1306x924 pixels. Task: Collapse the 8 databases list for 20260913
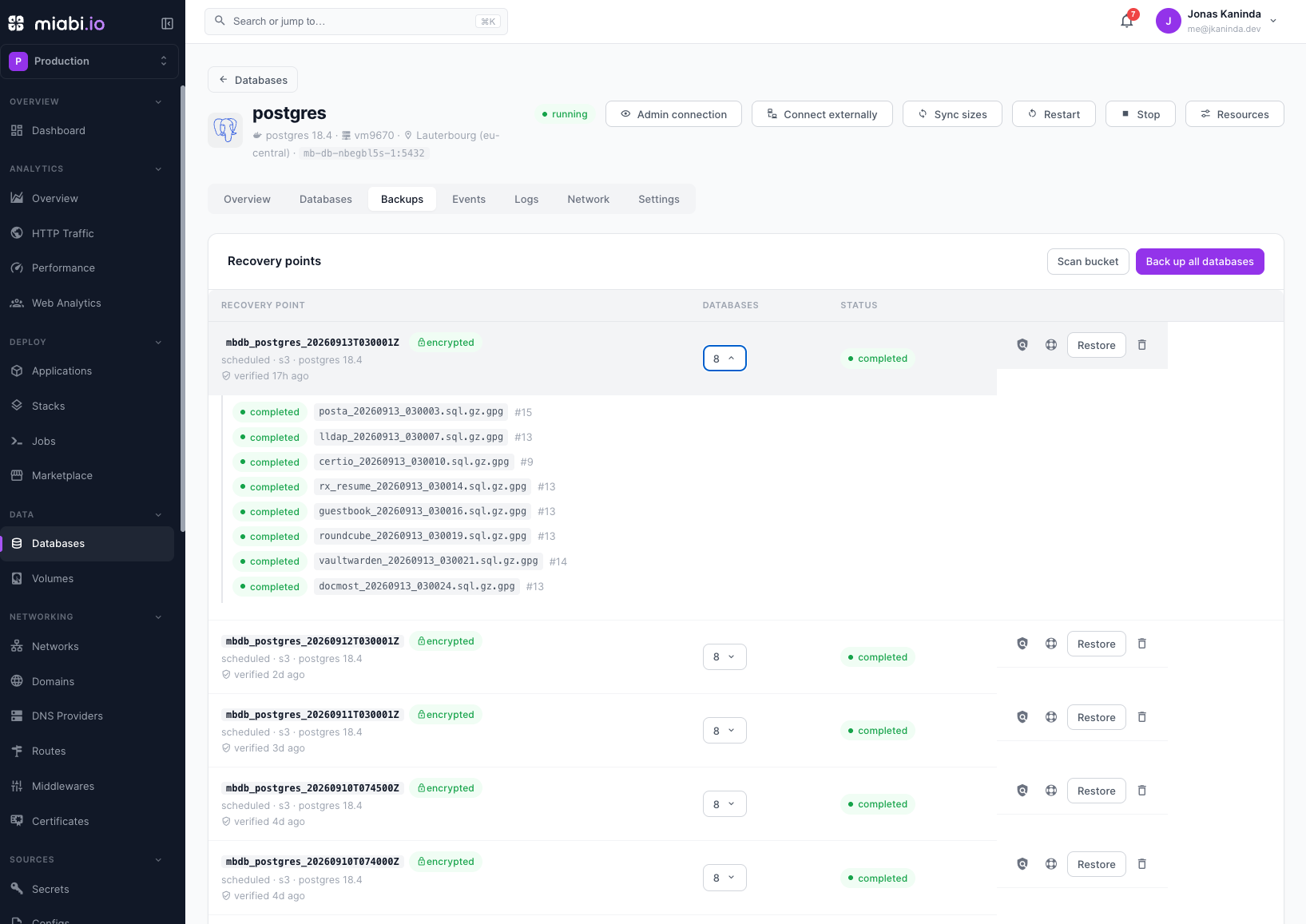(724, 359)
